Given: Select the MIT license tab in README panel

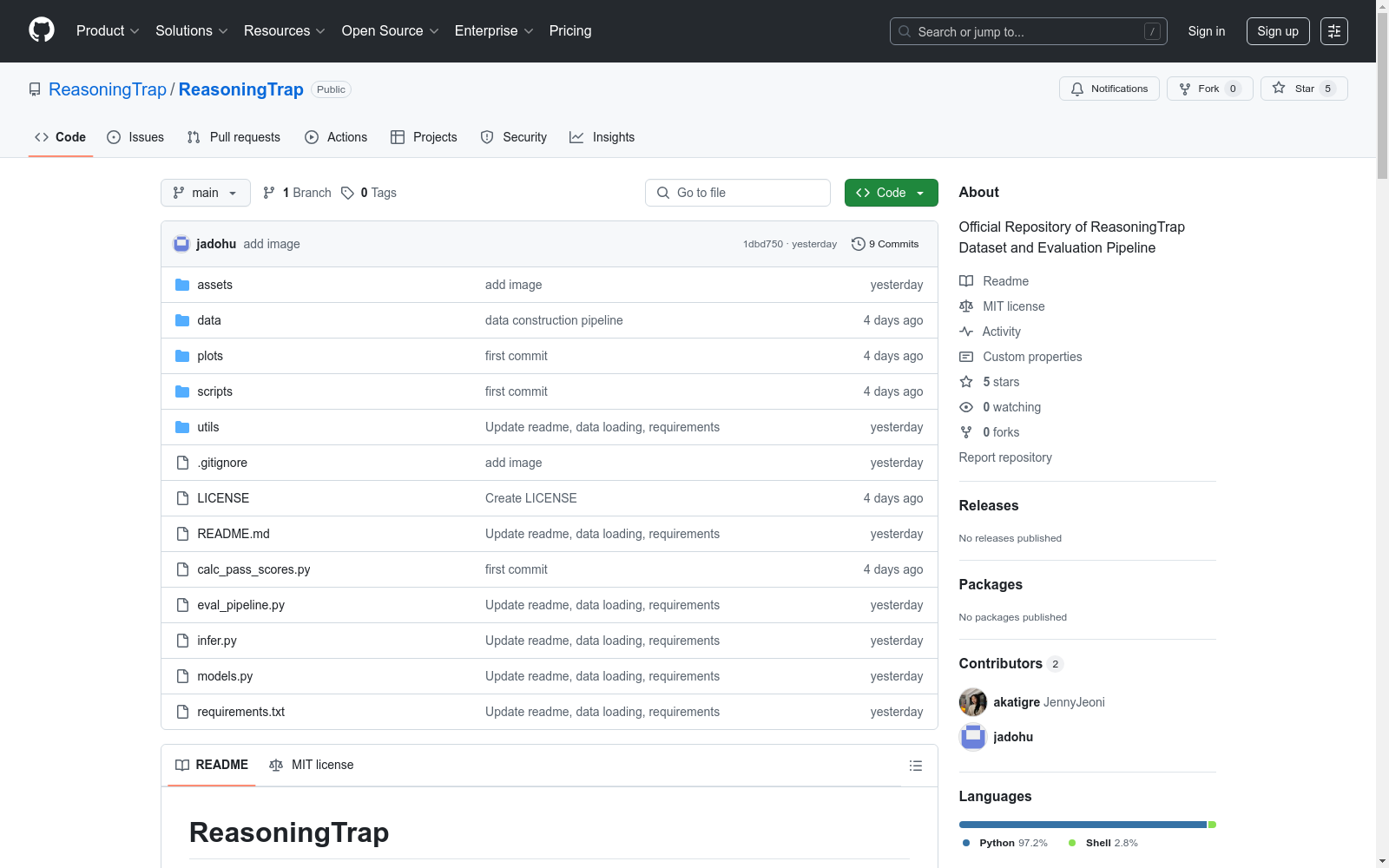Looking at the screenshot, I should pyautogui.click(x=312, y=765).
